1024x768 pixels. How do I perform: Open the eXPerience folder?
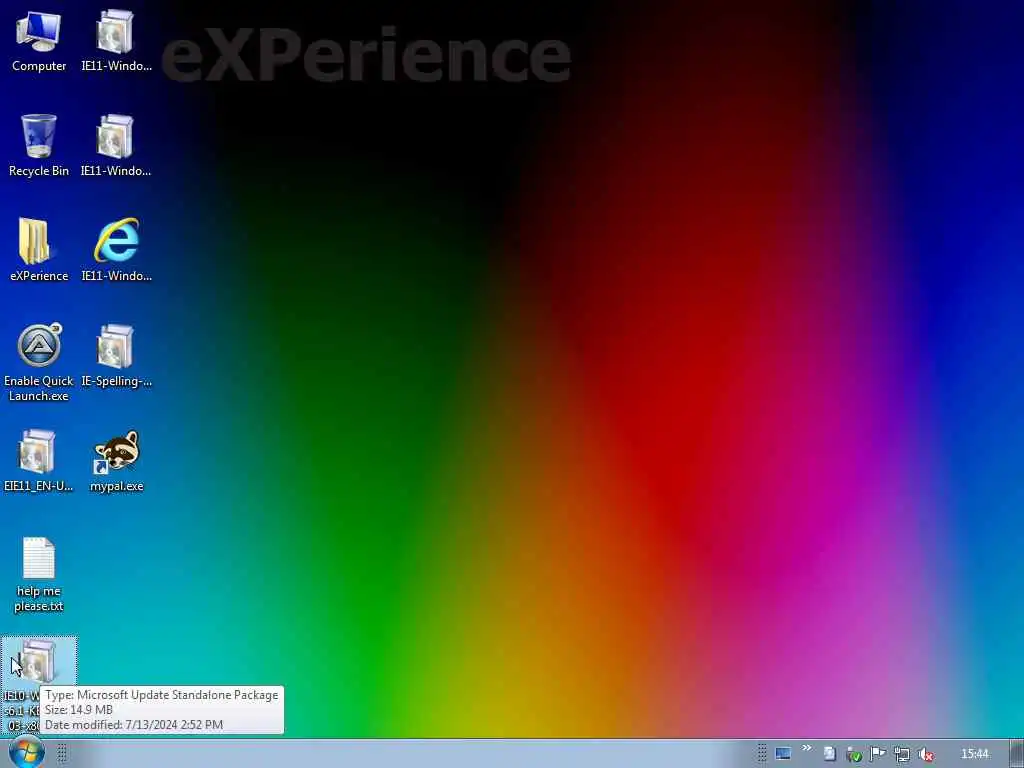tap(39, 249)
